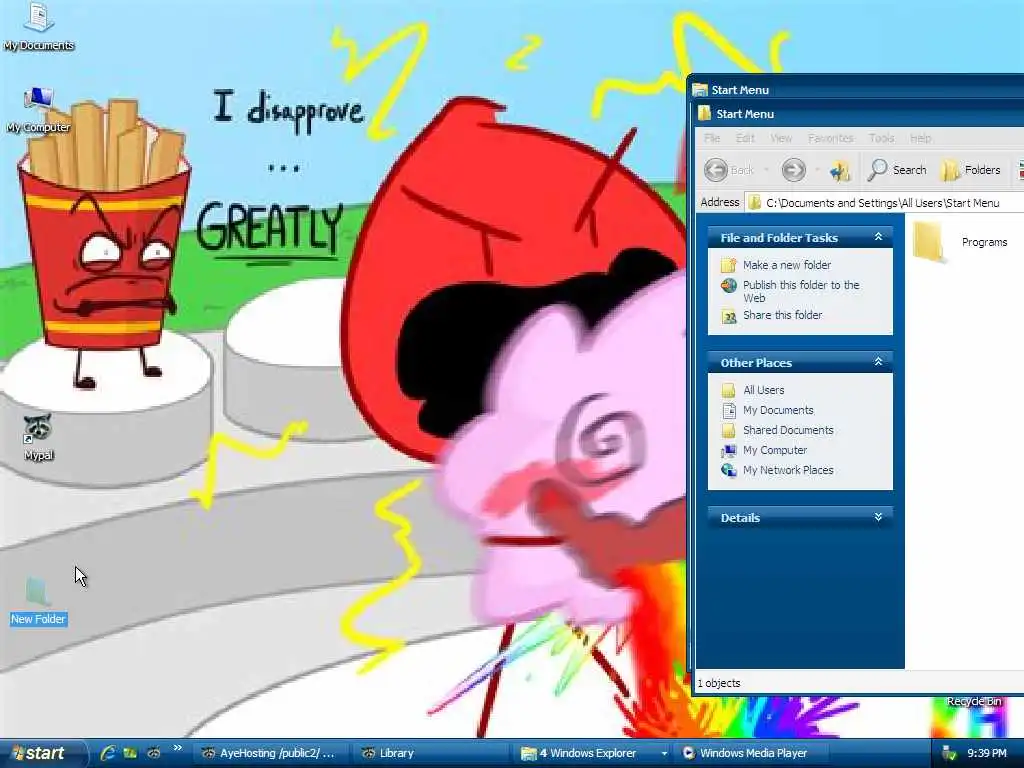The image size is (1024, 768).
Task: Expand the Details panel
Action: click(878, 517)
